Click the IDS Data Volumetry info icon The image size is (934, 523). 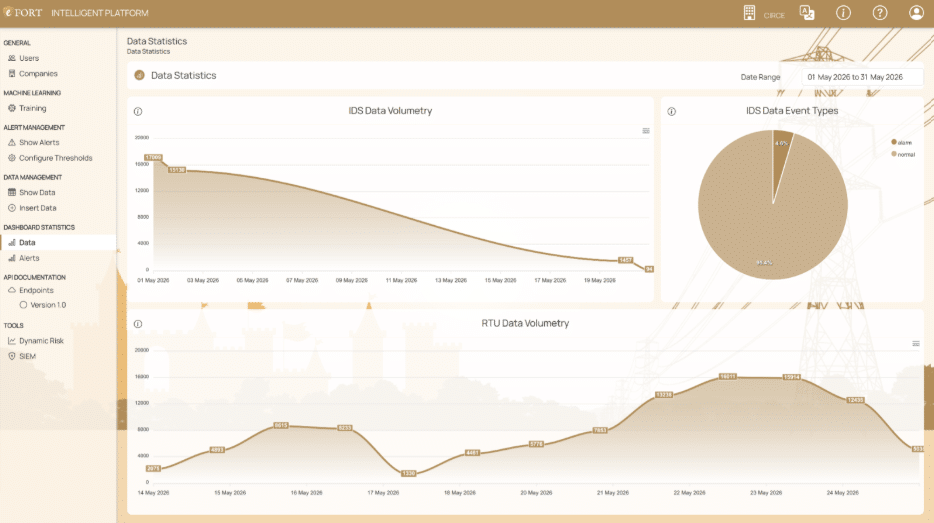pos(138,111)
